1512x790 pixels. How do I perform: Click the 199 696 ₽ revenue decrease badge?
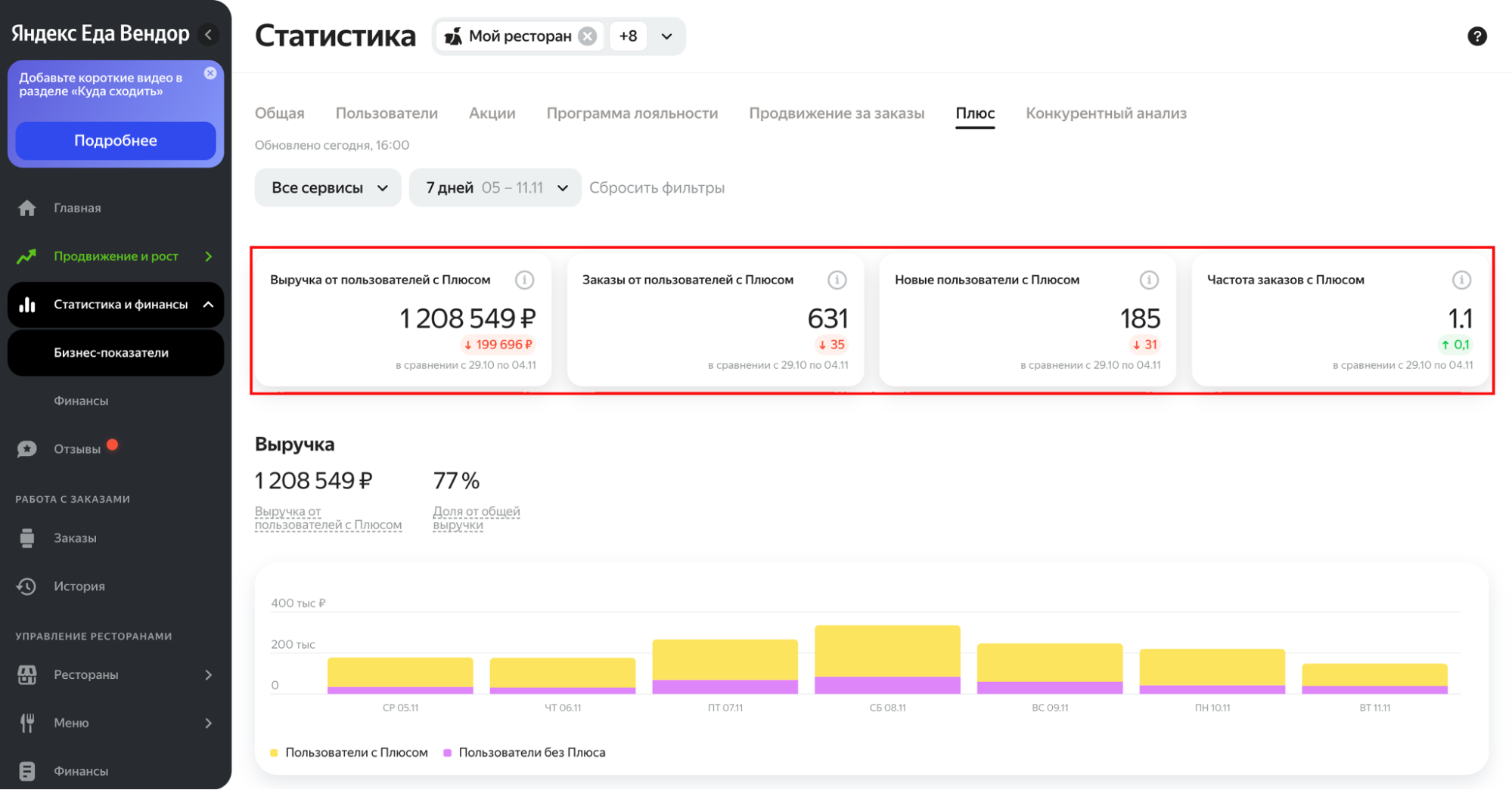point(498,345)
